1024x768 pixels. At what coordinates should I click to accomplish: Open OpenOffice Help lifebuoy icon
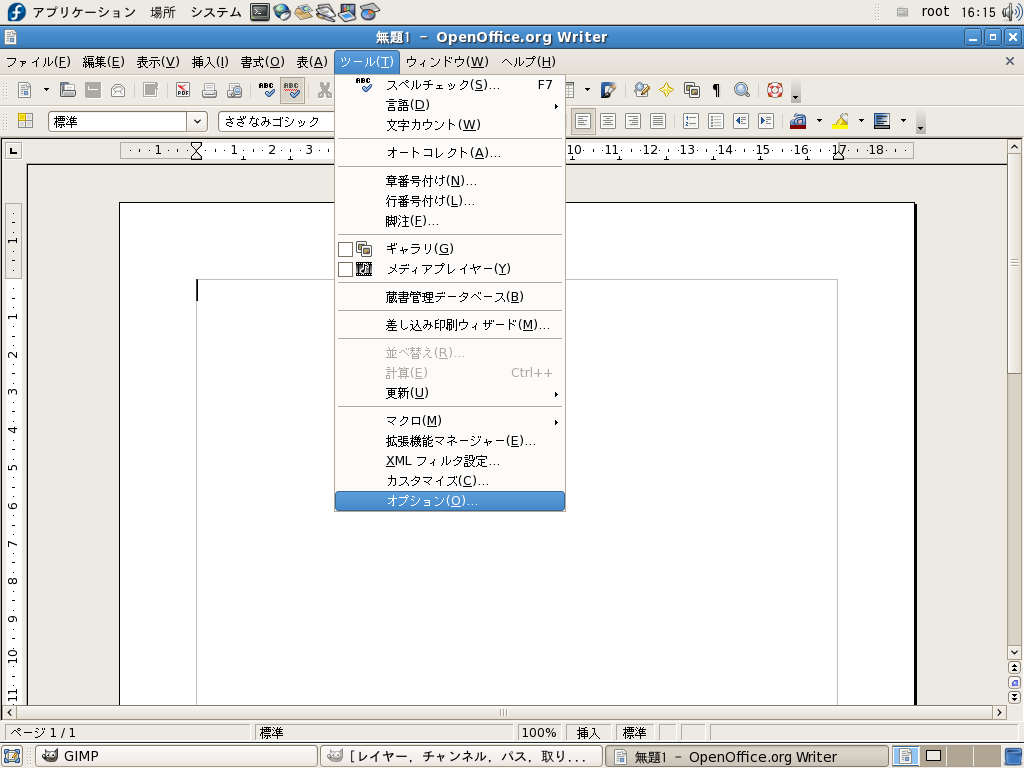775,90
